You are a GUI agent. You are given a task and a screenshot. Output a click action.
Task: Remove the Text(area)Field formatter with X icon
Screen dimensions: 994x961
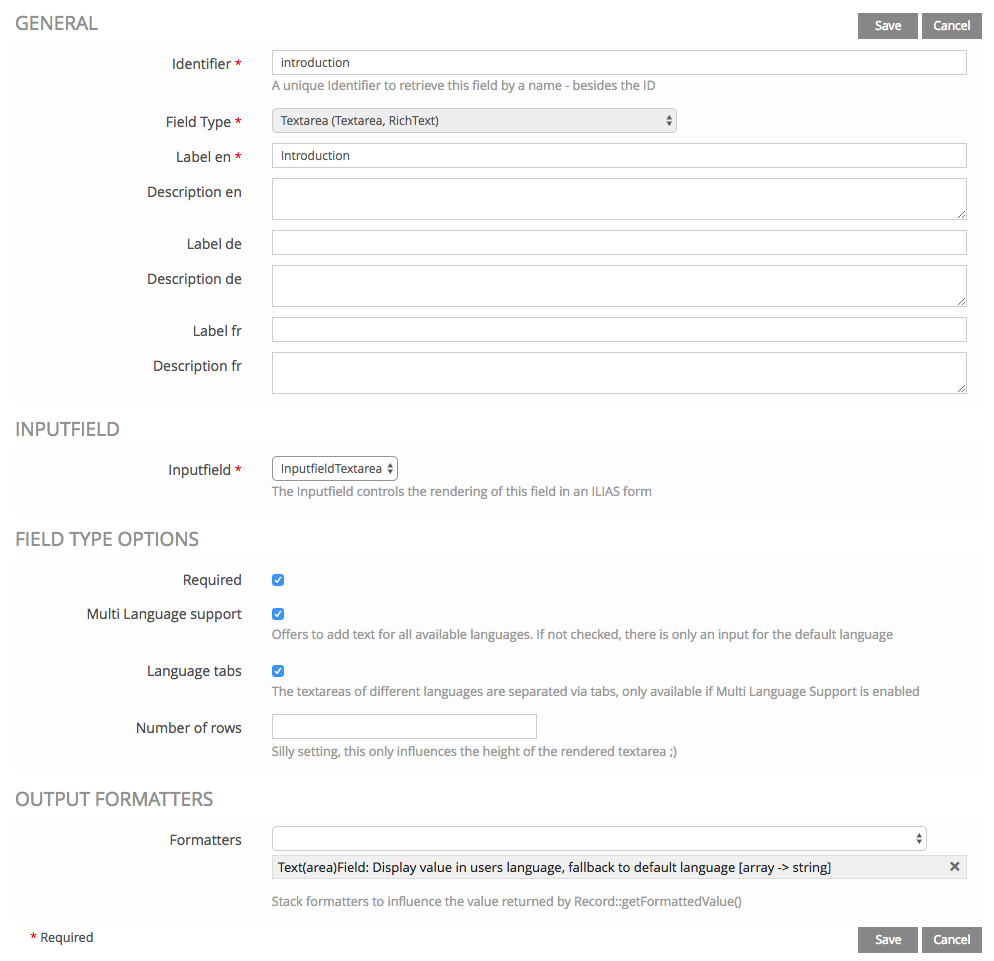(x=954, y=867)
